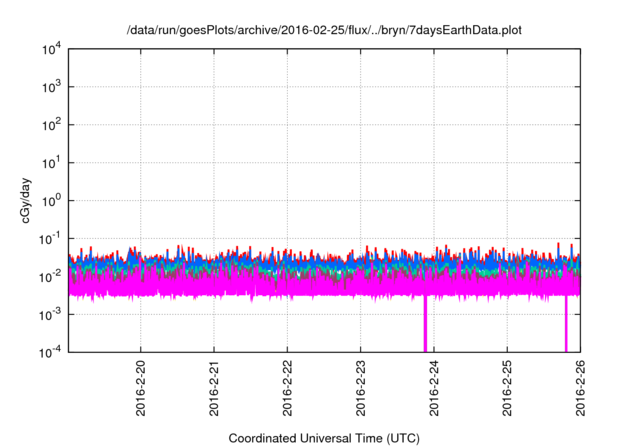
Task: Click the 2016-2-20 x-axis date label
Action: pos(140,388)
